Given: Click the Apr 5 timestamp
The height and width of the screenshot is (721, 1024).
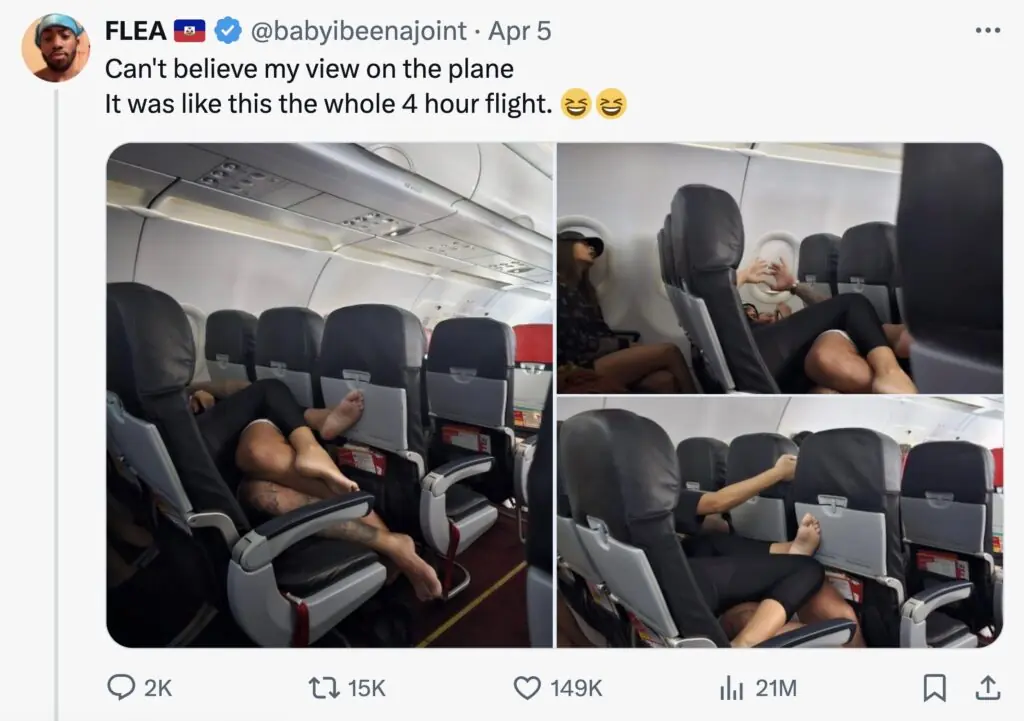Looking at the screenshot, I should [x=520, y=31].
